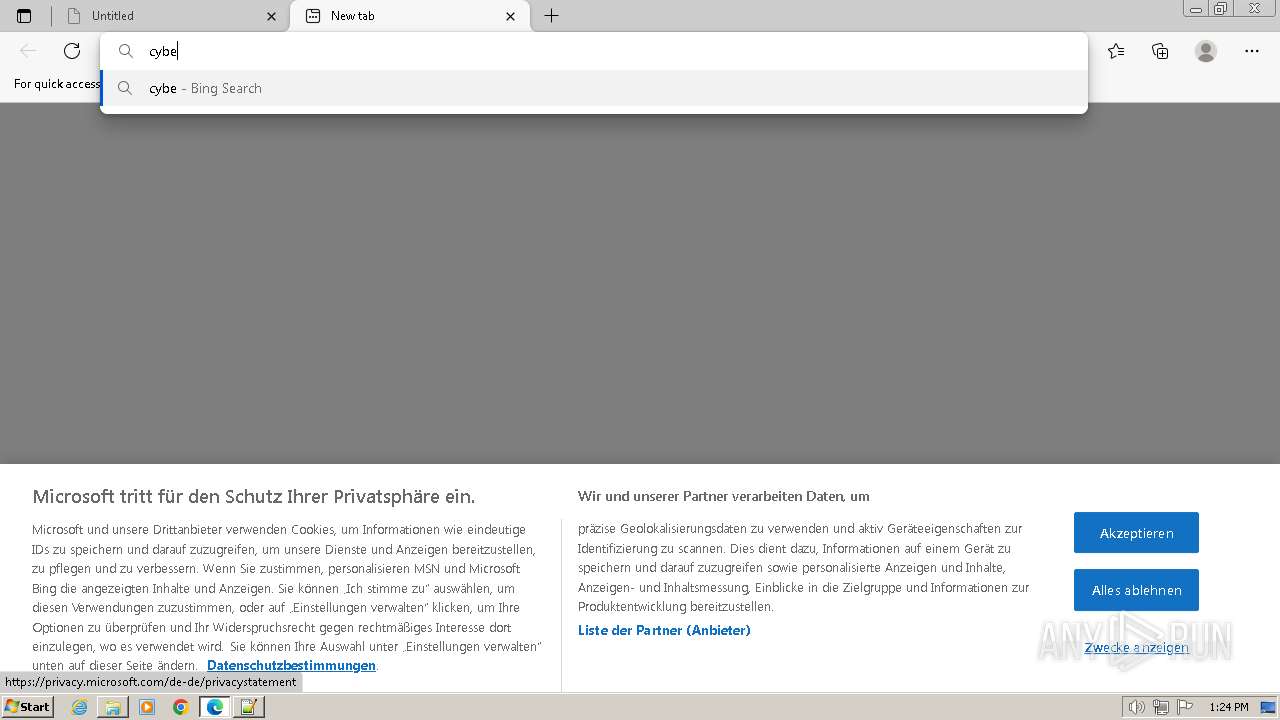Select the New tab tab
This screenshot has width=1280, height=720.
click(408, 16)
